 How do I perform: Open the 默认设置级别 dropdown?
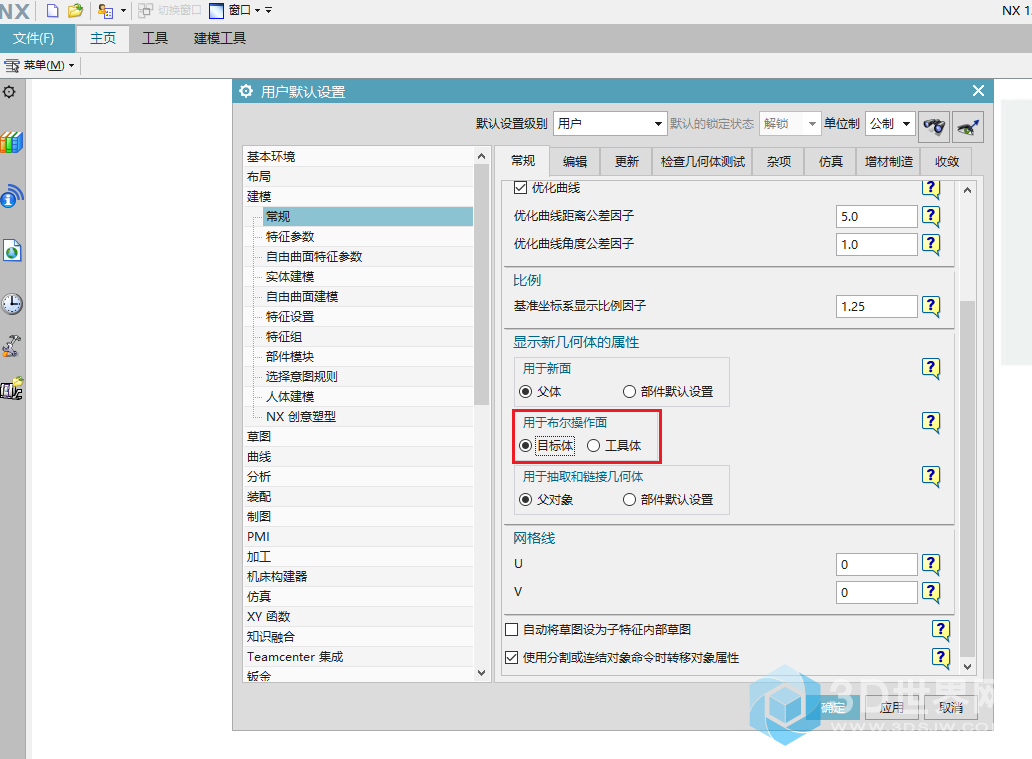pos(610,124)
